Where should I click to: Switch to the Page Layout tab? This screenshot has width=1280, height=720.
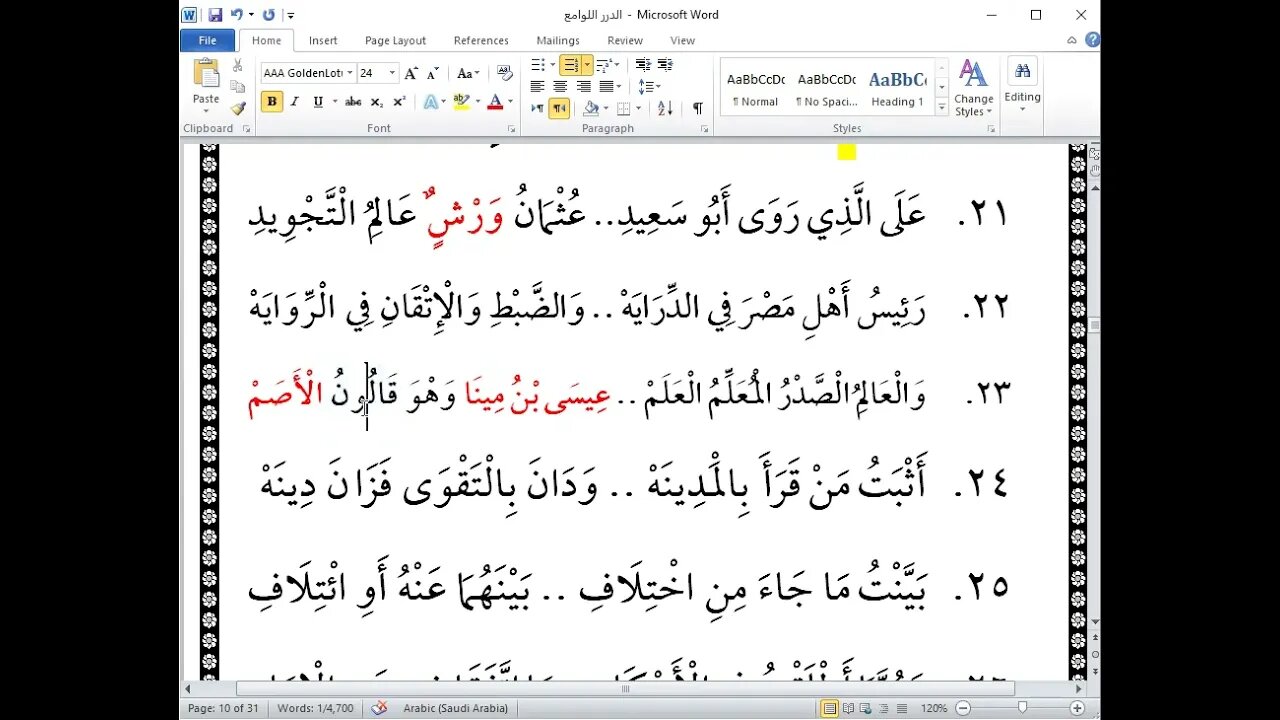pyautogui.click(x=395, y=41)
